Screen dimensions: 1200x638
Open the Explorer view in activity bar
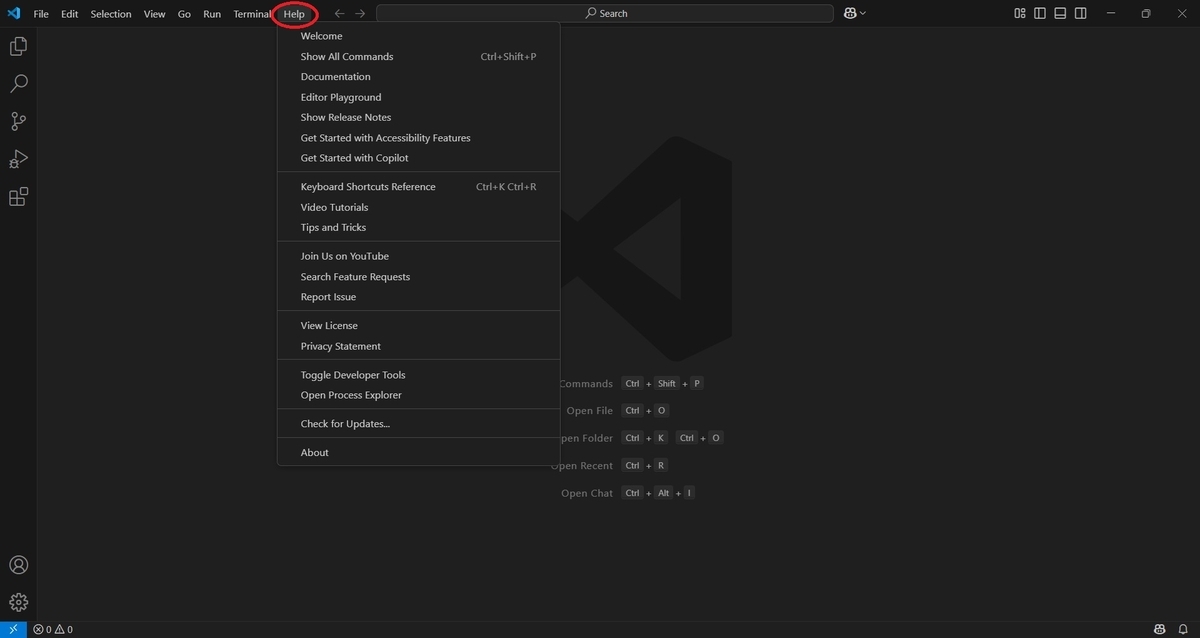[x=18, y=46]
